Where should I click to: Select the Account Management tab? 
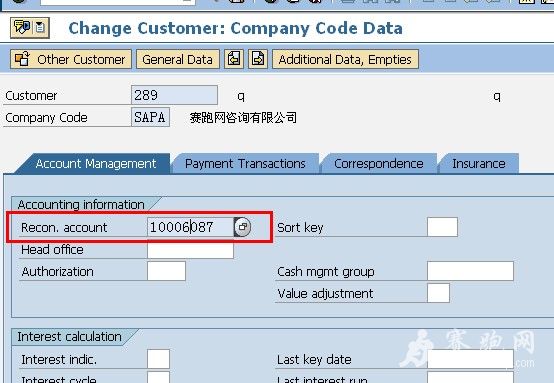[x=95, y=164]
